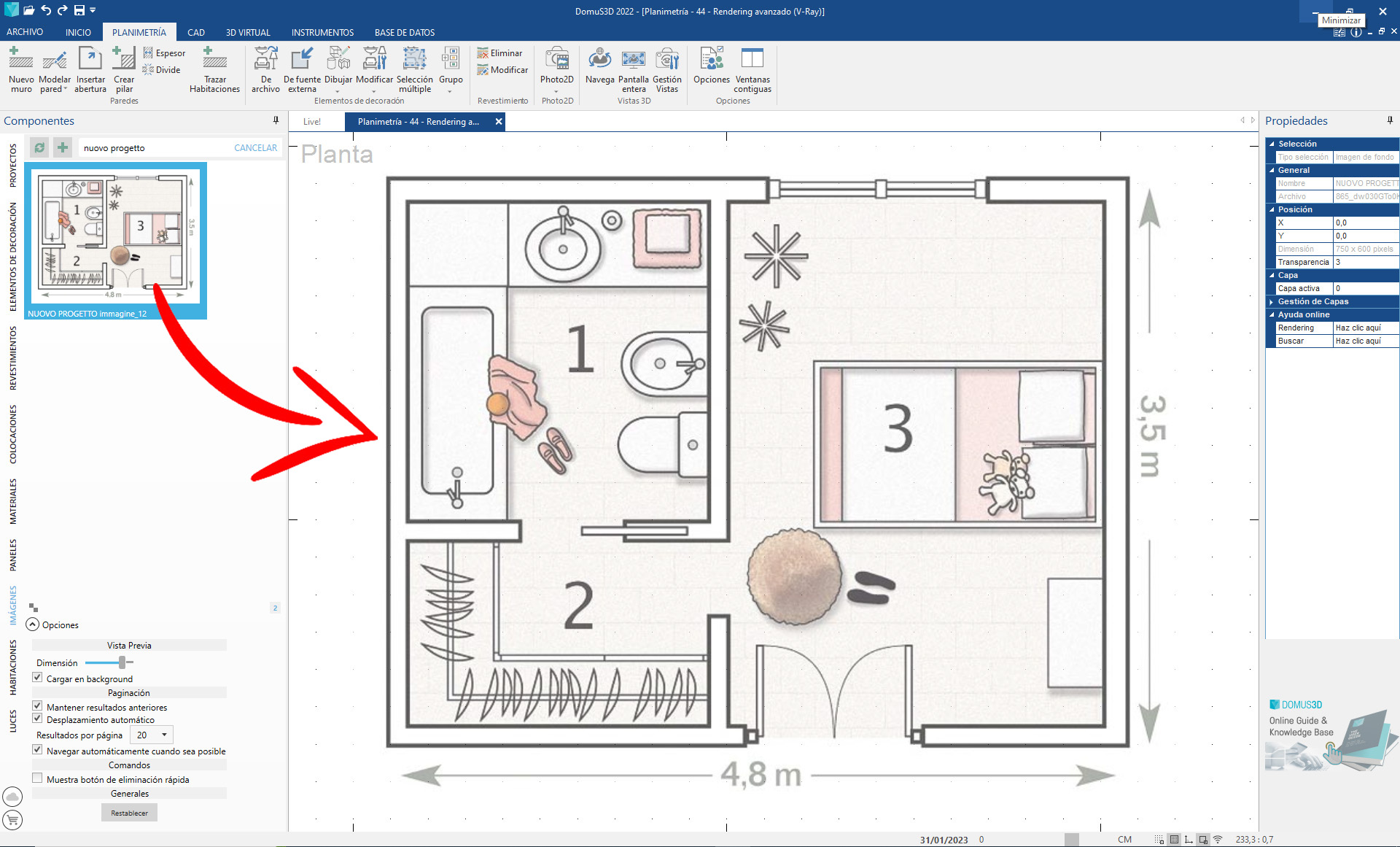Image resolution: width=1400 pixels, height=847 pixels.
Task: Click the Undo arrow icon
Action: tap(46, 10)
